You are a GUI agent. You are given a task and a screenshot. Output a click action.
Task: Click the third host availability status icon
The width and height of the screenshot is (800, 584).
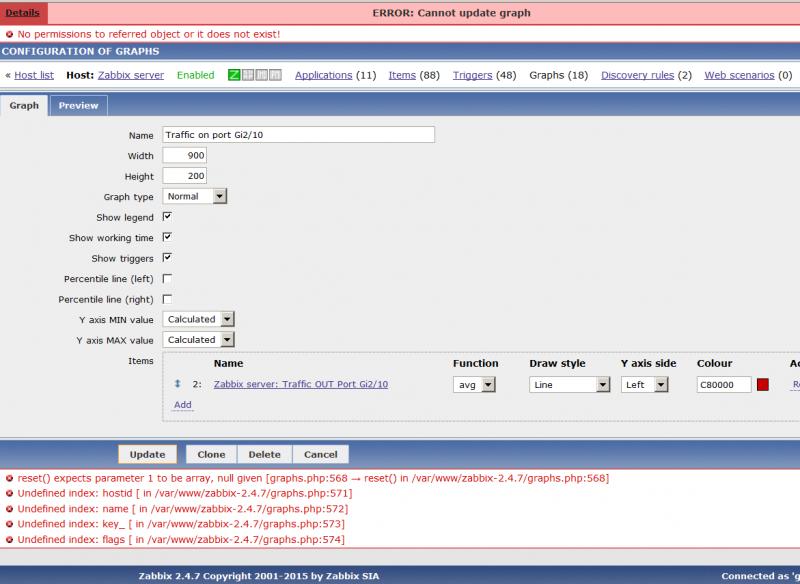coord(262,75)
